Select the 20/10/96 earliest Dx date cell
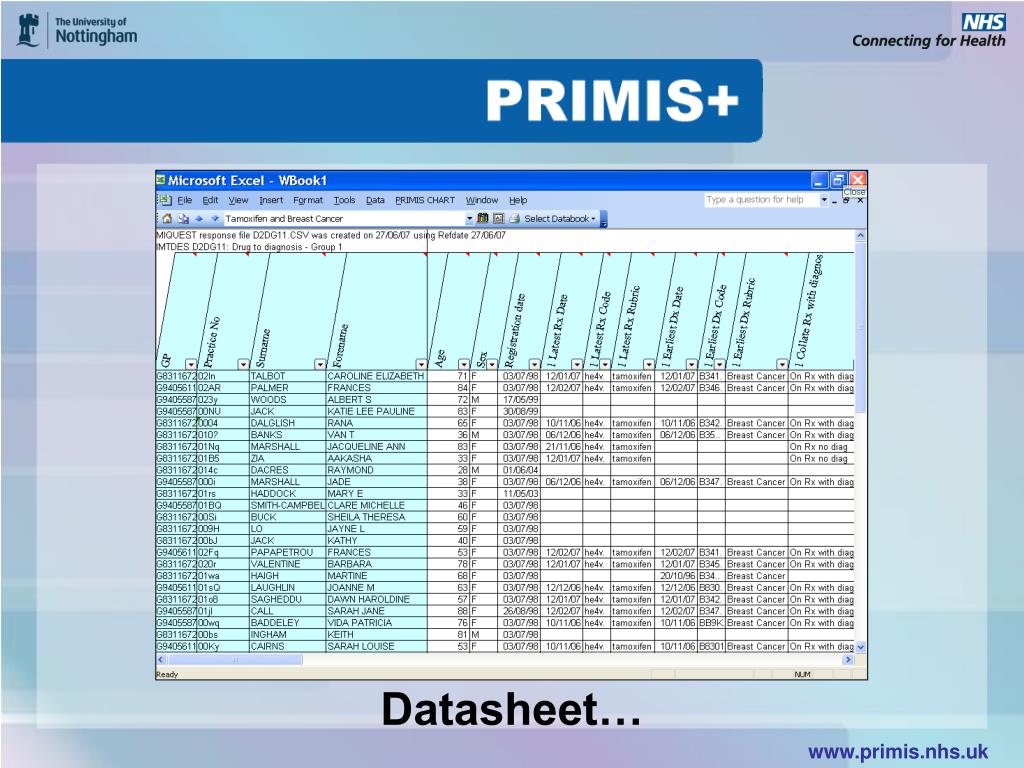This screenshot has height=768, width=1024. coord(677,576)
